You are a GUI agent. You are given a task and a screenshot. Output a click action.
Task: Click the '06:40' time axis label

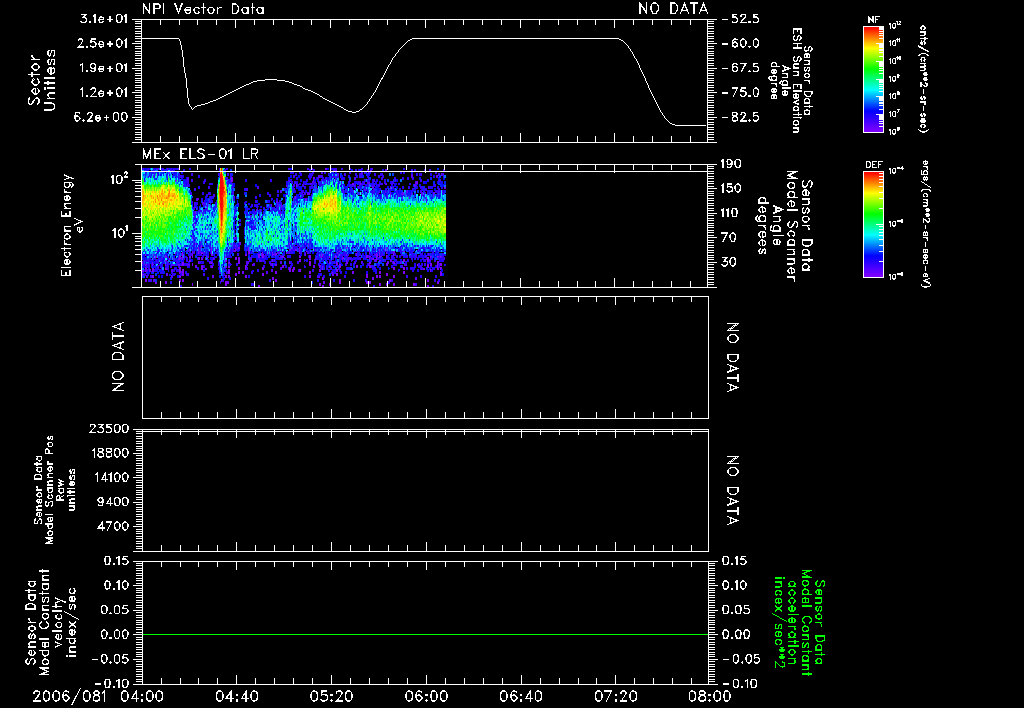tap(520, 696)
